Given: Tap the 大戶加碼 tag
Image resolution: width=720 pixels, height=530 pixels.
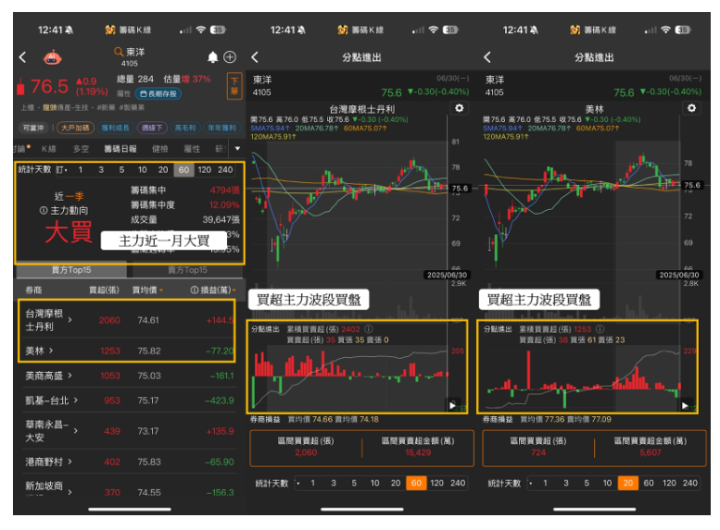Looking at the screenshot, I should (x=75, y=128).
